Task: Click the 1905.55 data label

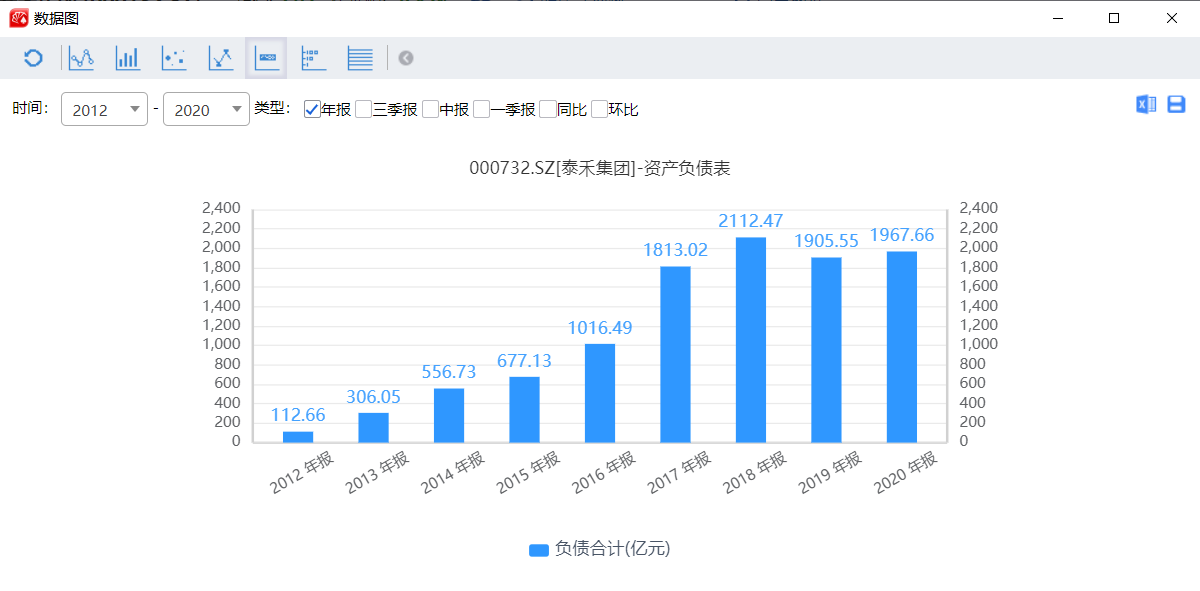Action: (826, 241)
